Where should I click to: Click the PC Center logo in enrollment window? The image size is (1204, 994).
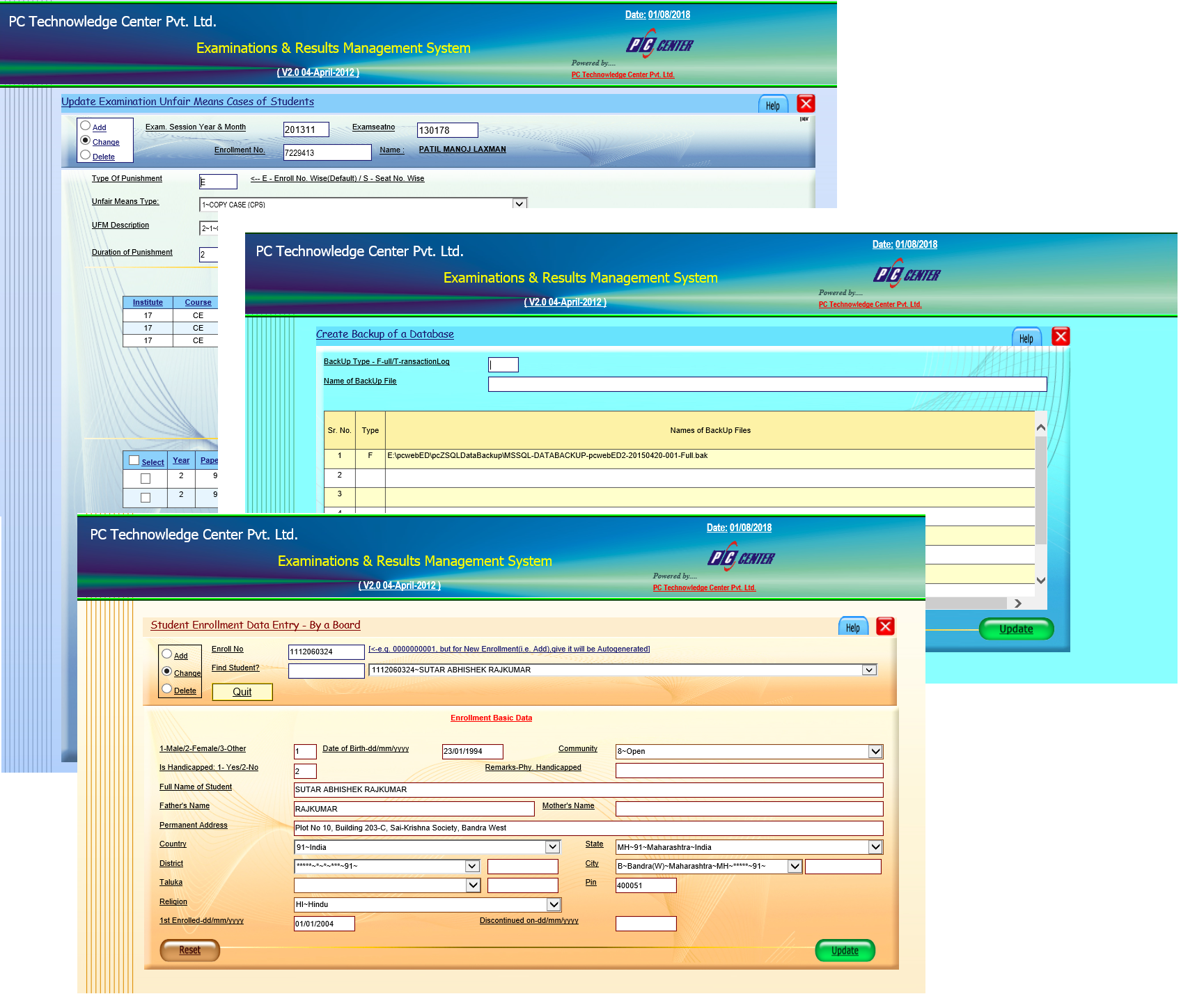[741, 558]
